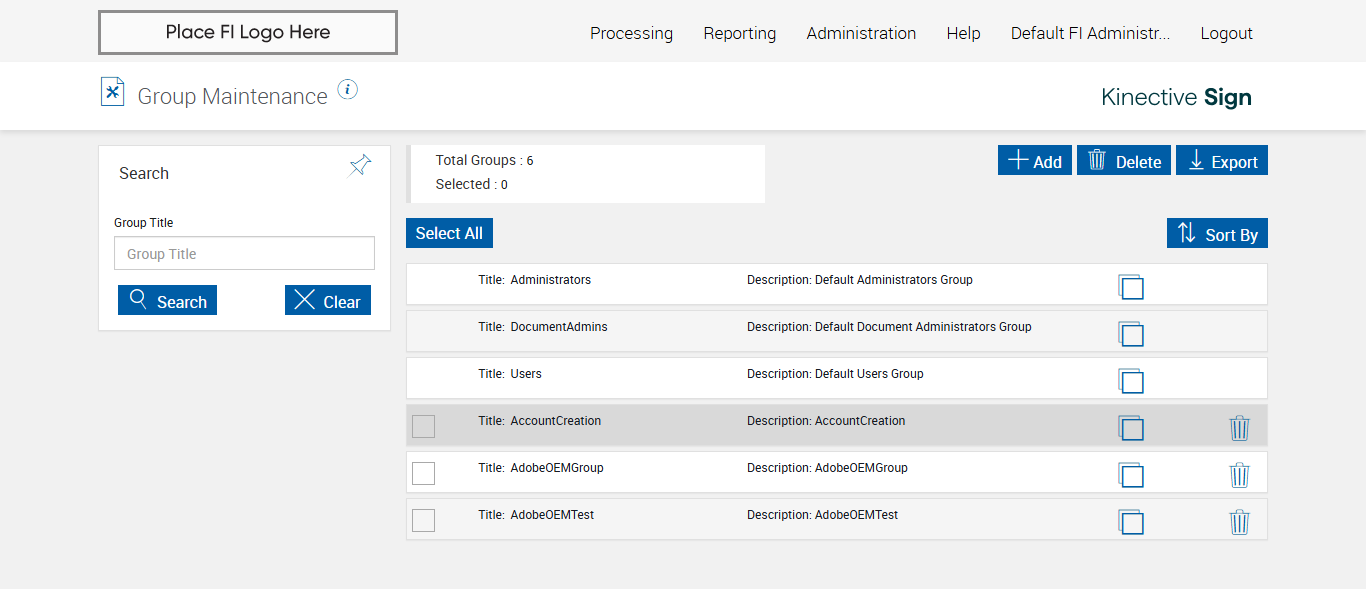Click the Group Maintenance info icon

coord(347,90)
